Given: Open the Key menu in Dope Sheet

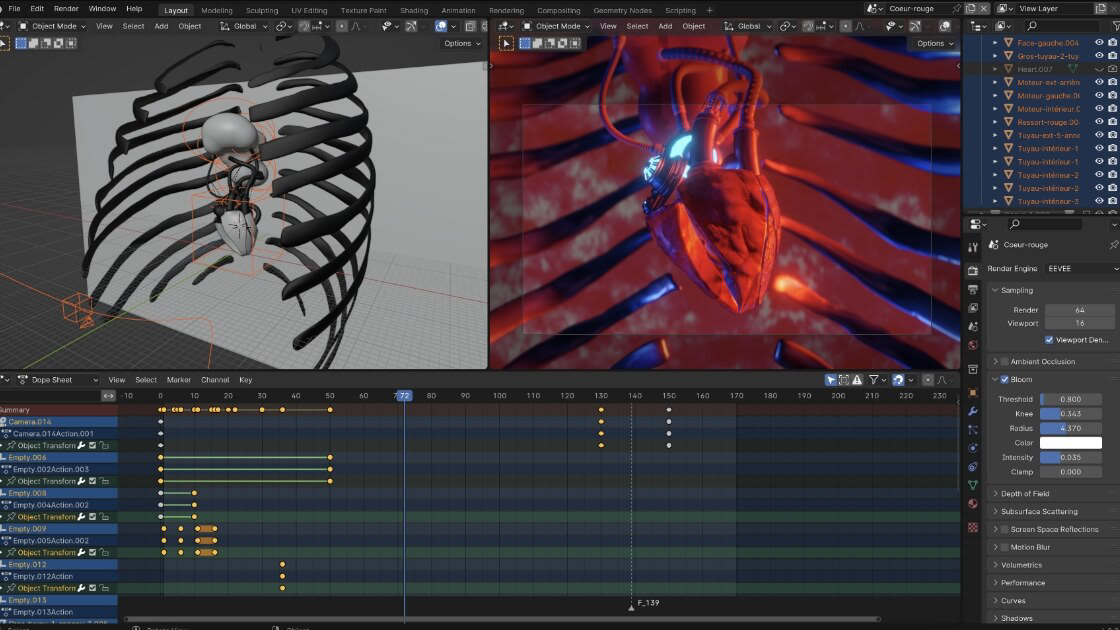Looking at the screenshot, I should pos(246,380).
